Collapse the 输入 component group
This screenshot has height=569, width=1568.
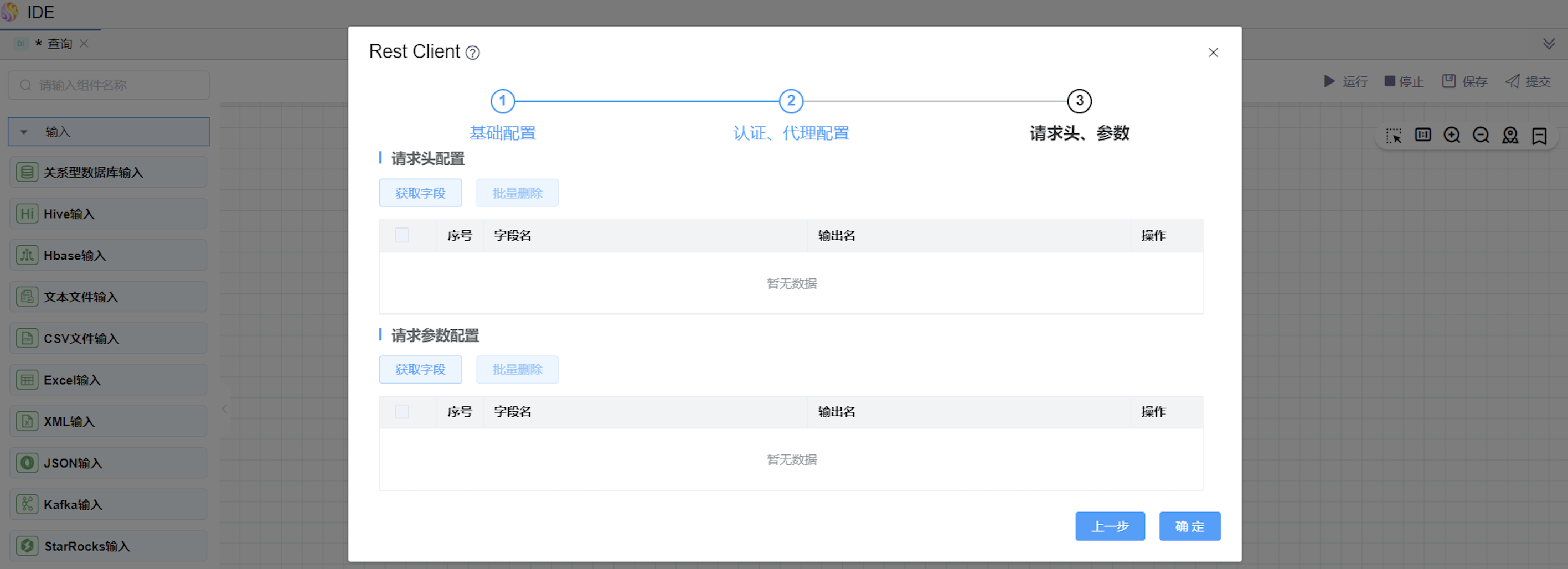24,132
